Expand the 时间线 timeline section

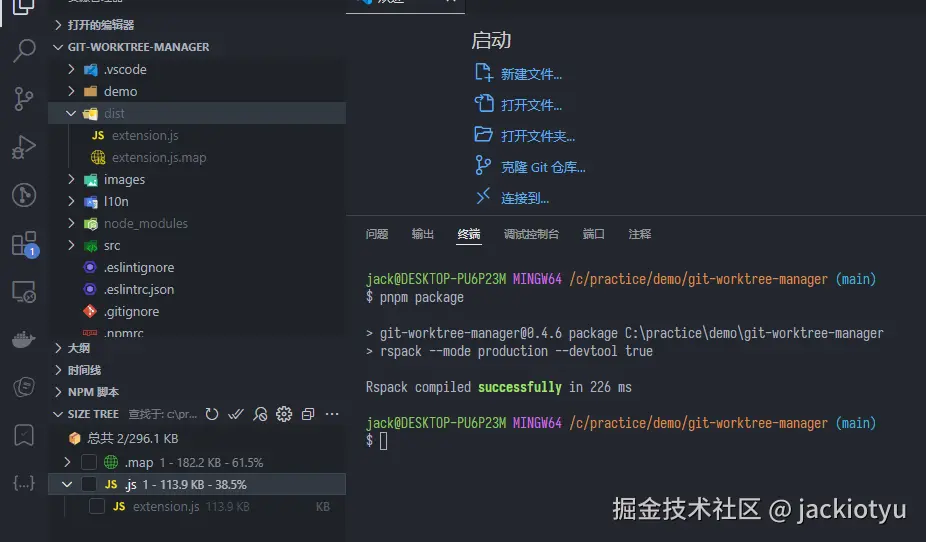click(58, 370)
